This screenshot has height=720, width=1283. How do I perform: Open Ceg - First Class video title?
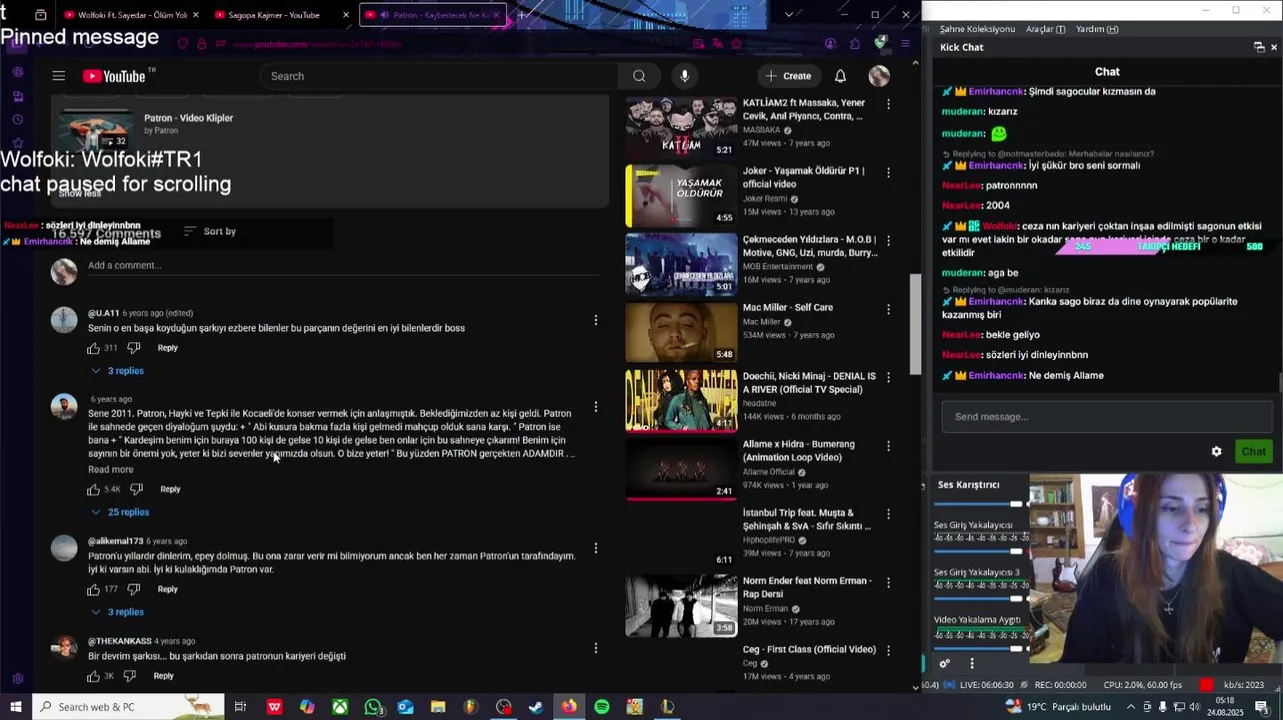click(808, 649)
